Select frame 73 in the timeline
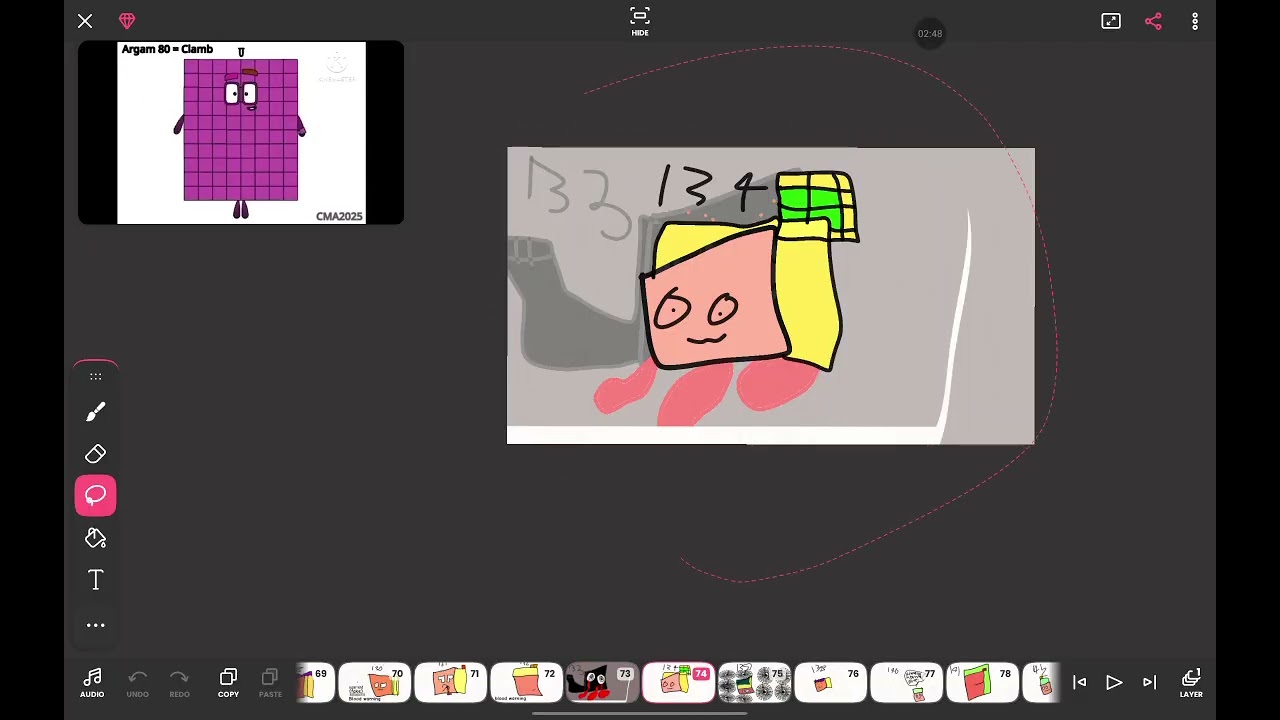Viewport: 1280px width, 720px height. point(602,683)
